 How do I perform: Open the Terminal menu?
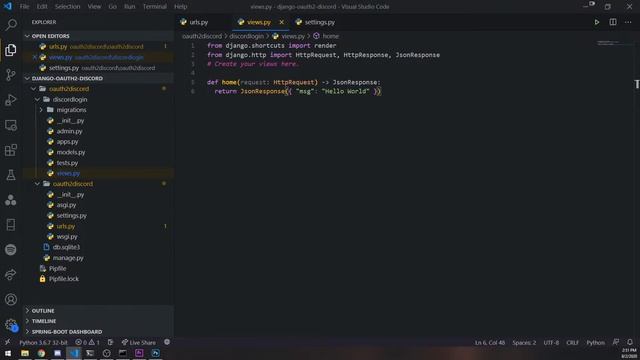(x=155, y=7)
